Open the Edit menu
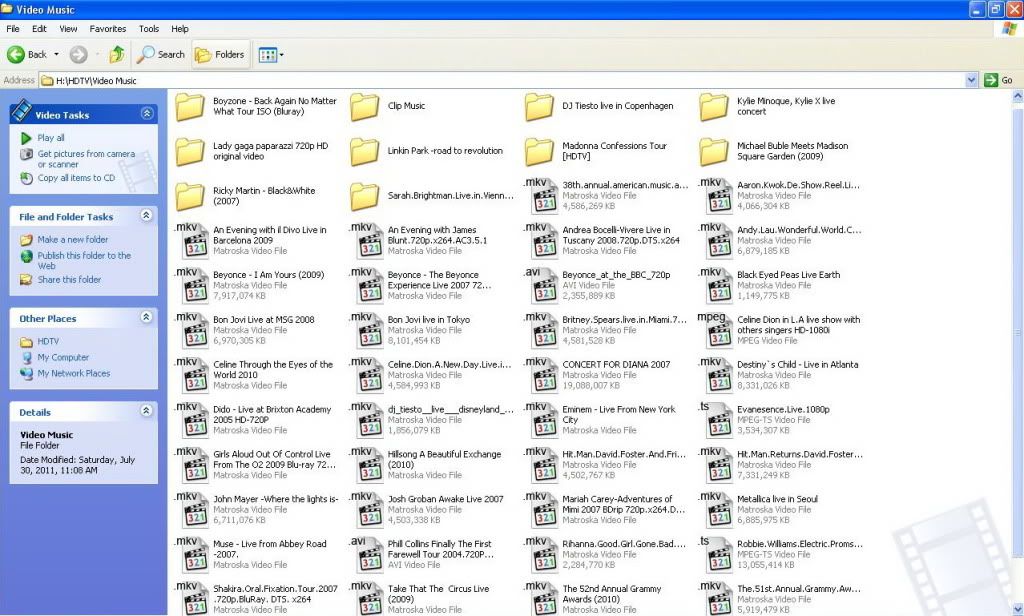This screenshot has height=616, width=1024. [x=39, y=29]
